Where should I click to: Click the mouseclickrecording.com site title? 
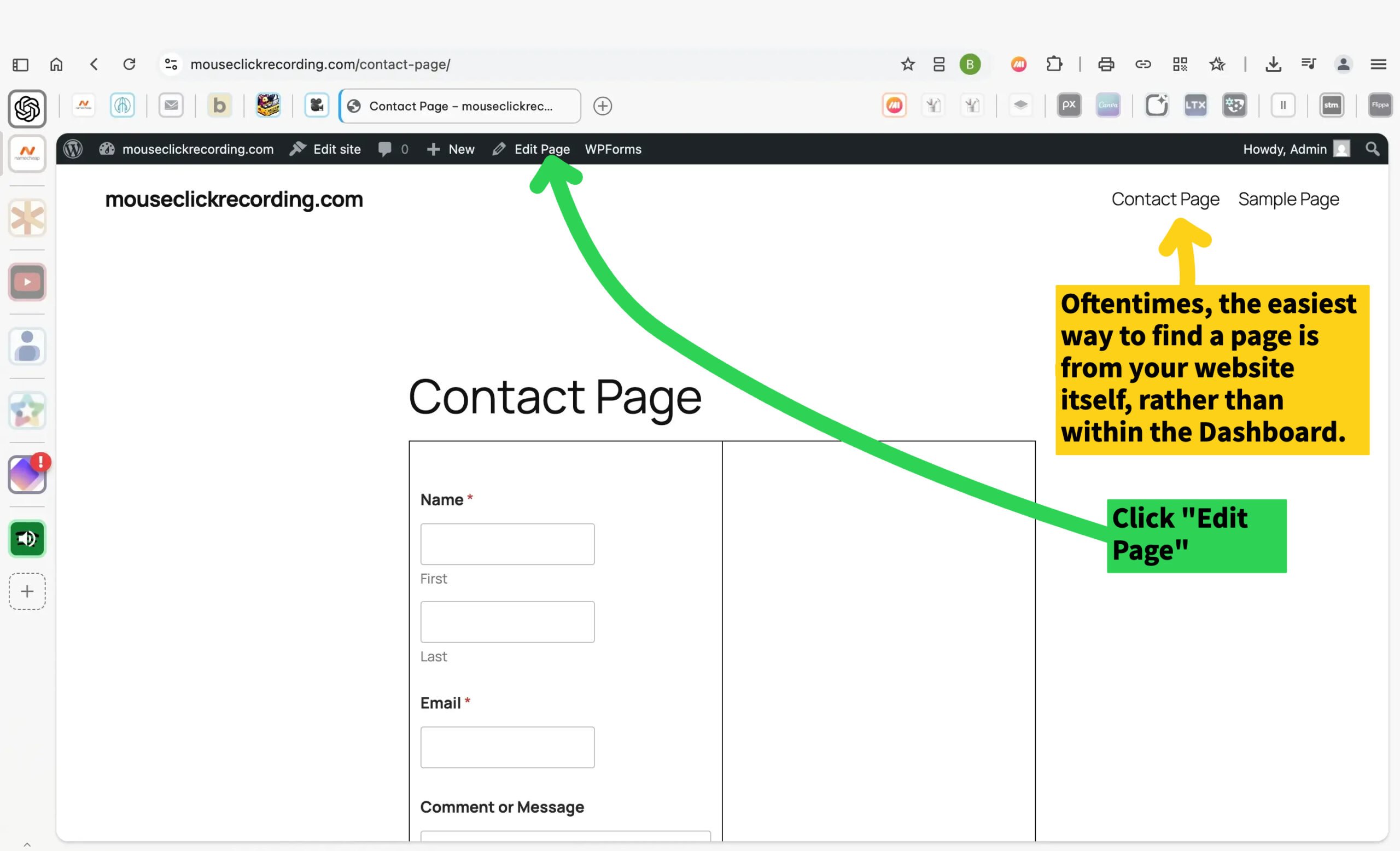click(x=234, y=200)
